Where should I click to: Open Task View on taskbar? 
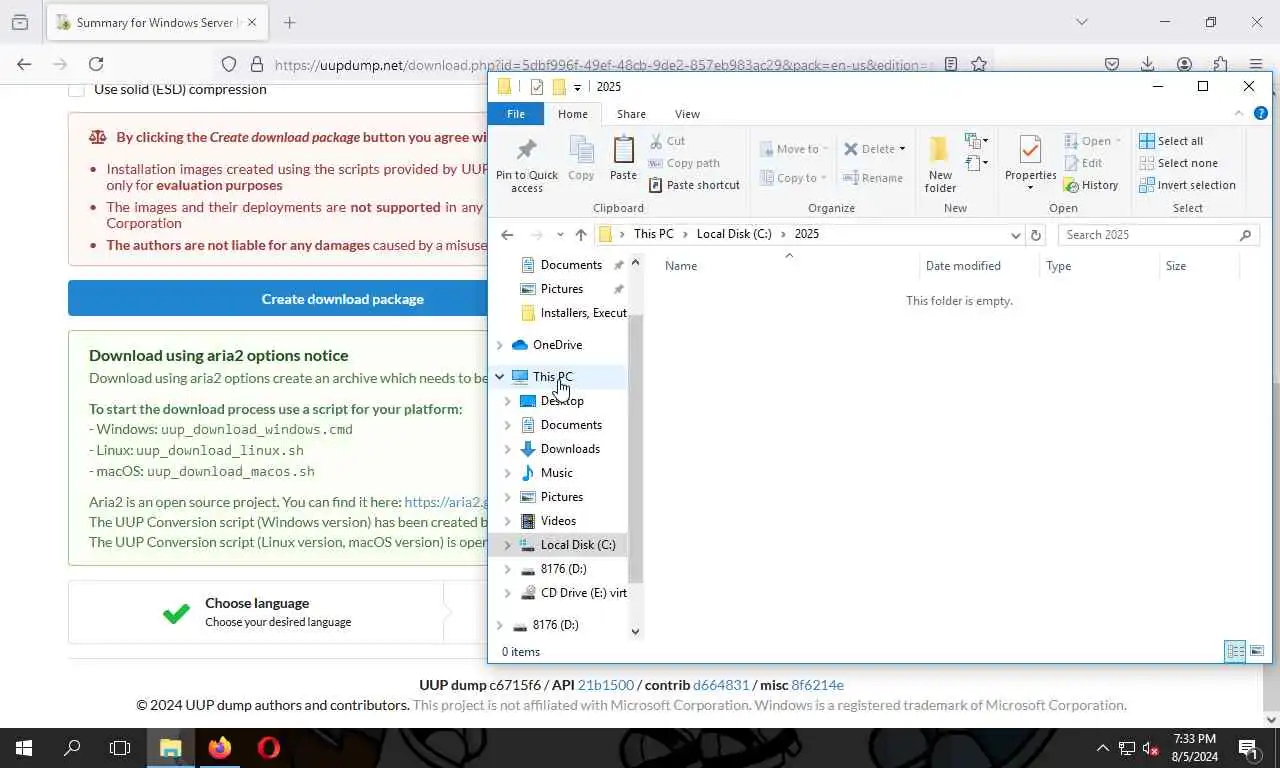click(120, 748)
